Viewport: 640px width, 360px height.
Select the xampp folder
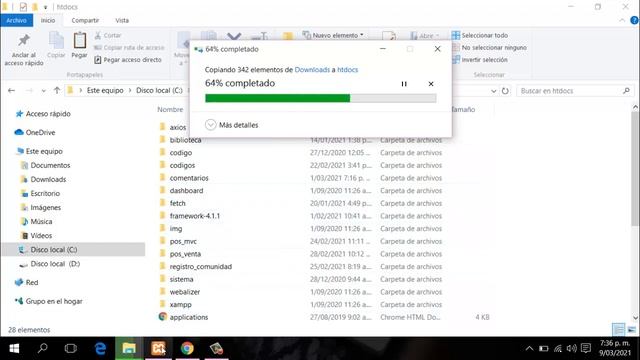click(180, 304)
